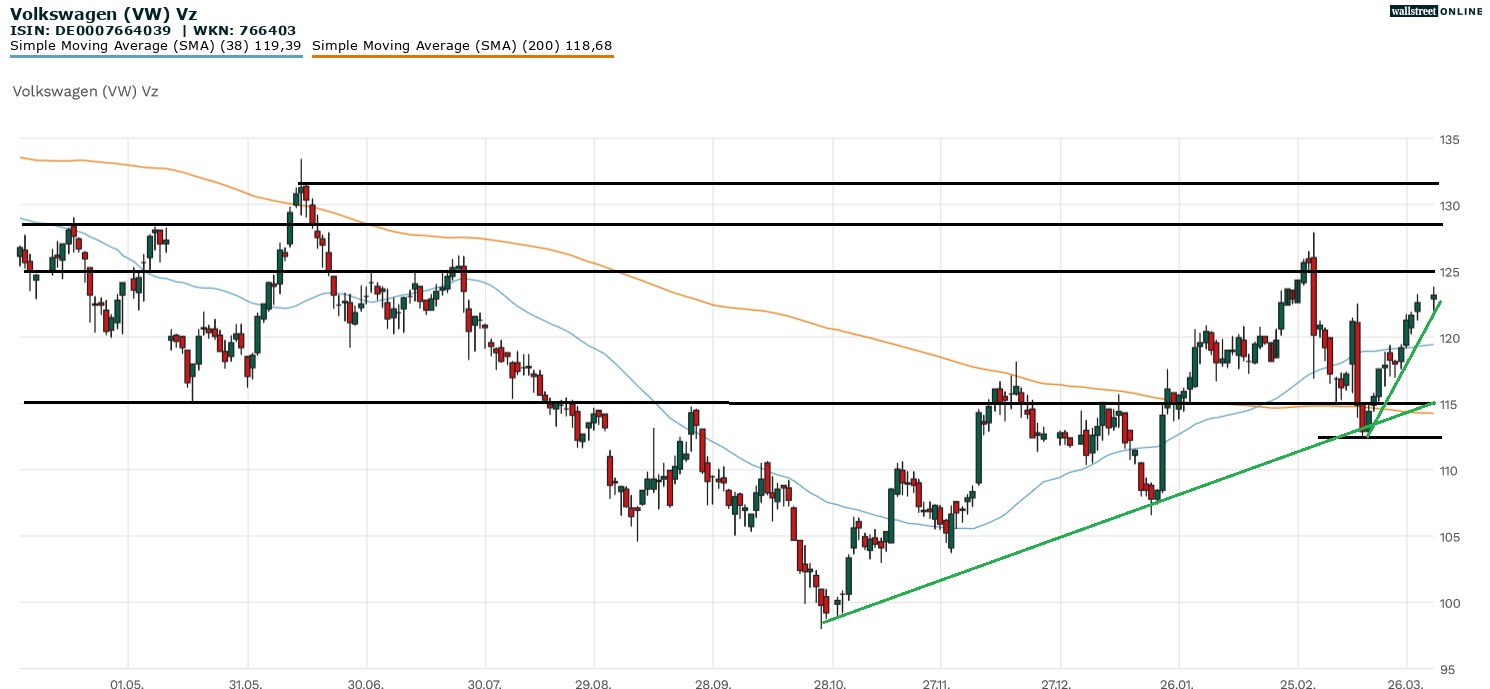
Task: Click the orange line swatch under SMA 200
Action: (x=462, y=57)
